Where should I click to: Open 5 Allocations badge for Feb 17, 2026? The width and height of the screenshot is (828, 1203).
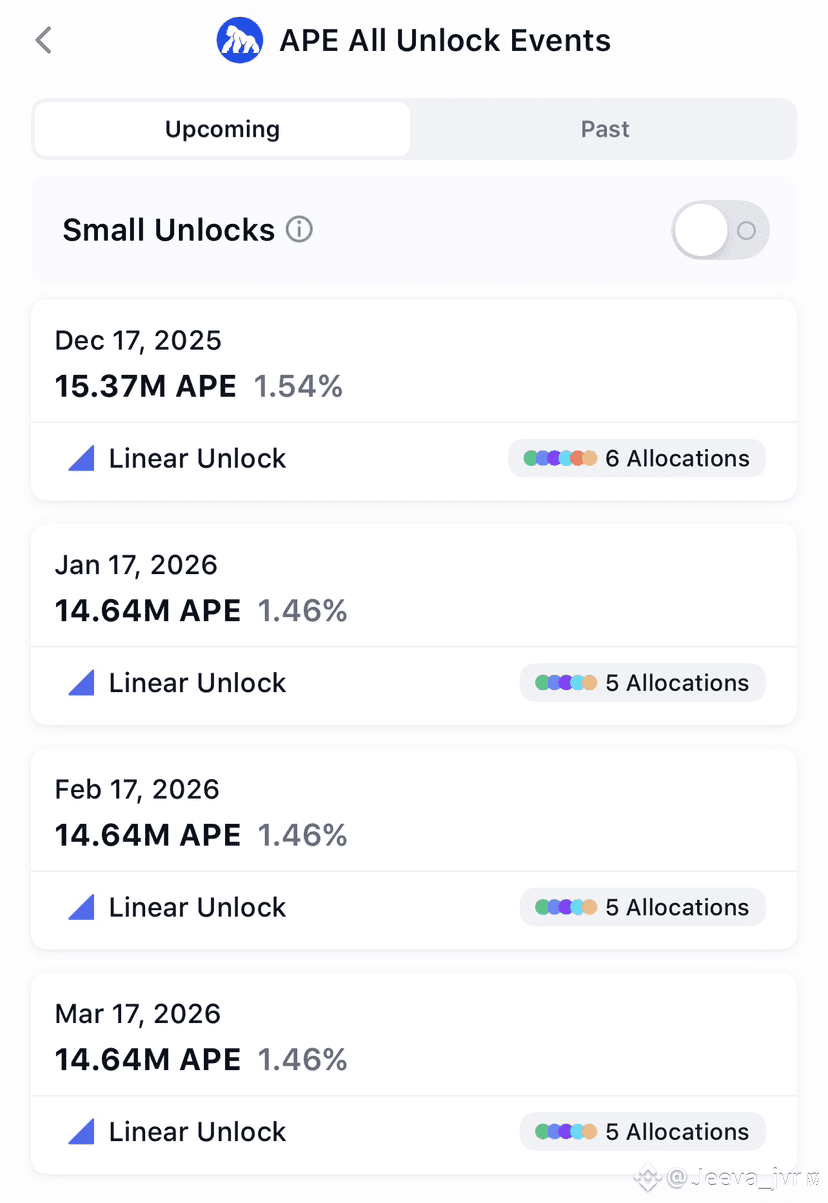(643, 908)
